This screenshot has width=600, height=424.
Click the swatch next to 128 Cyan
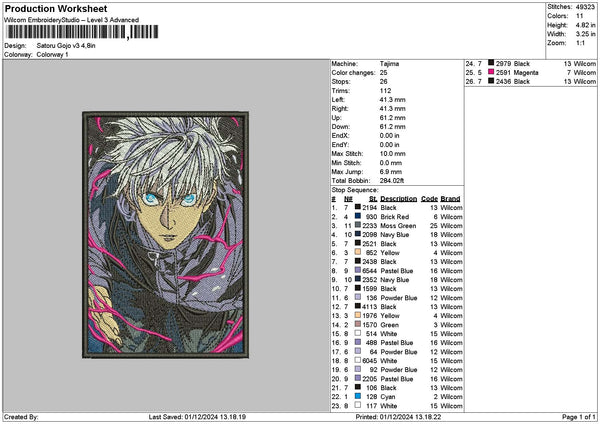(357, 396)
